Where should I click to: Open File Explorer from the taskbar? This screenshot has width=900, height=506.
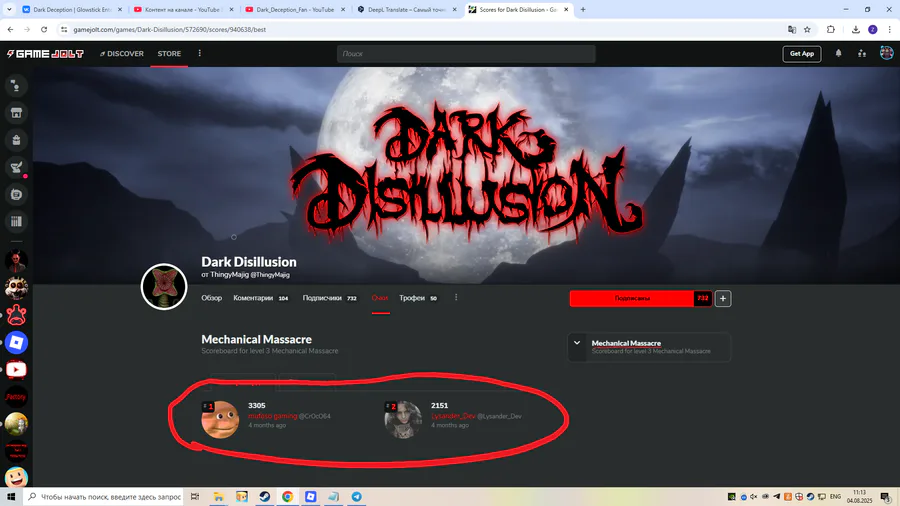(219, 496)
